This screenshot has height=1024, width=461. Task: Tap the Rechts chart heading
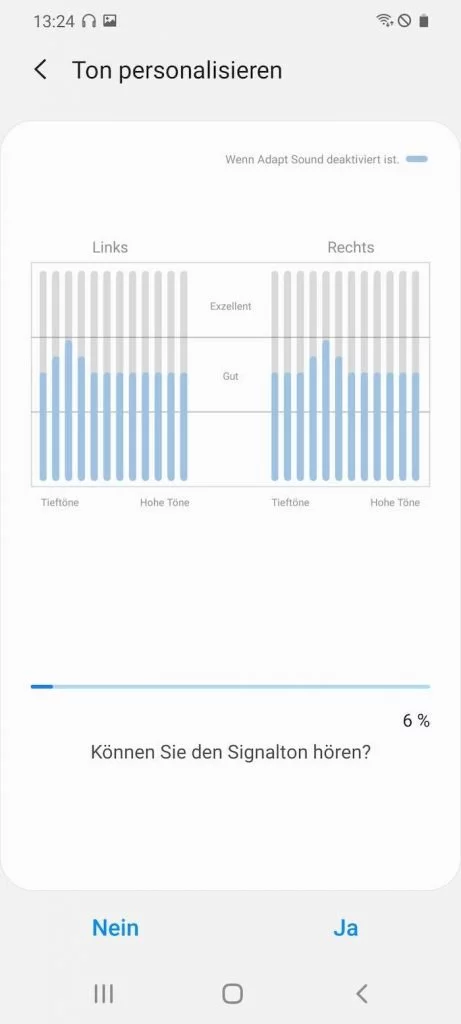click(351, 247)
